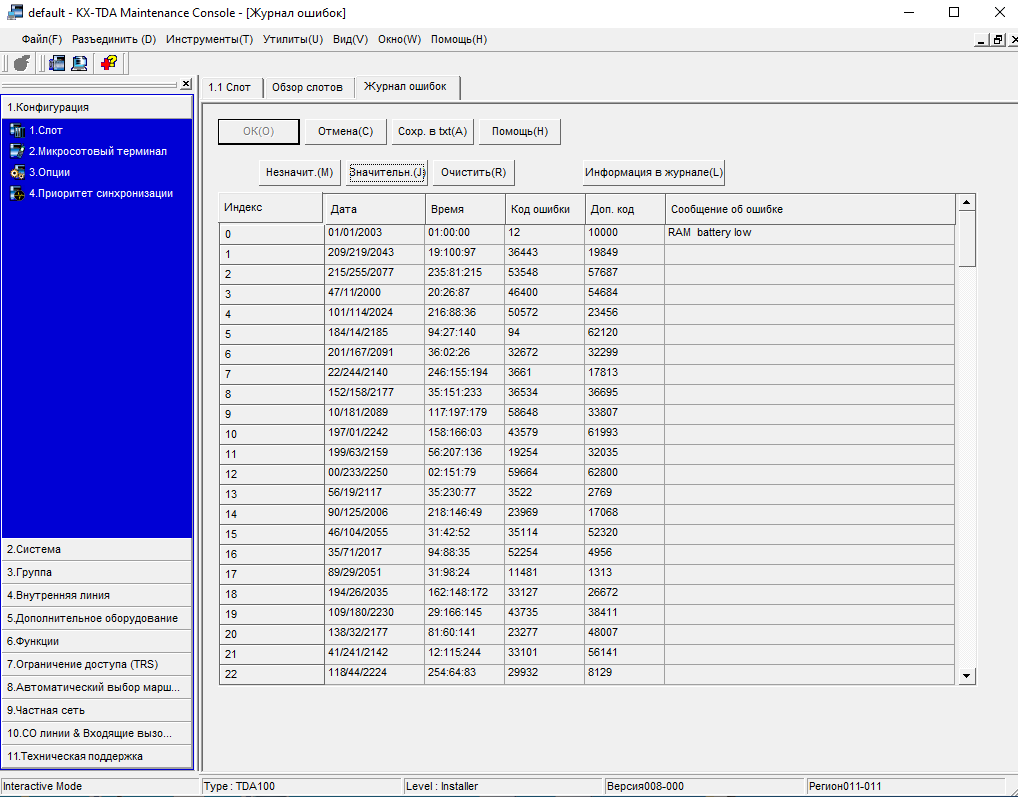Clear the log with Очистить(R)

(x=473, y=173)
